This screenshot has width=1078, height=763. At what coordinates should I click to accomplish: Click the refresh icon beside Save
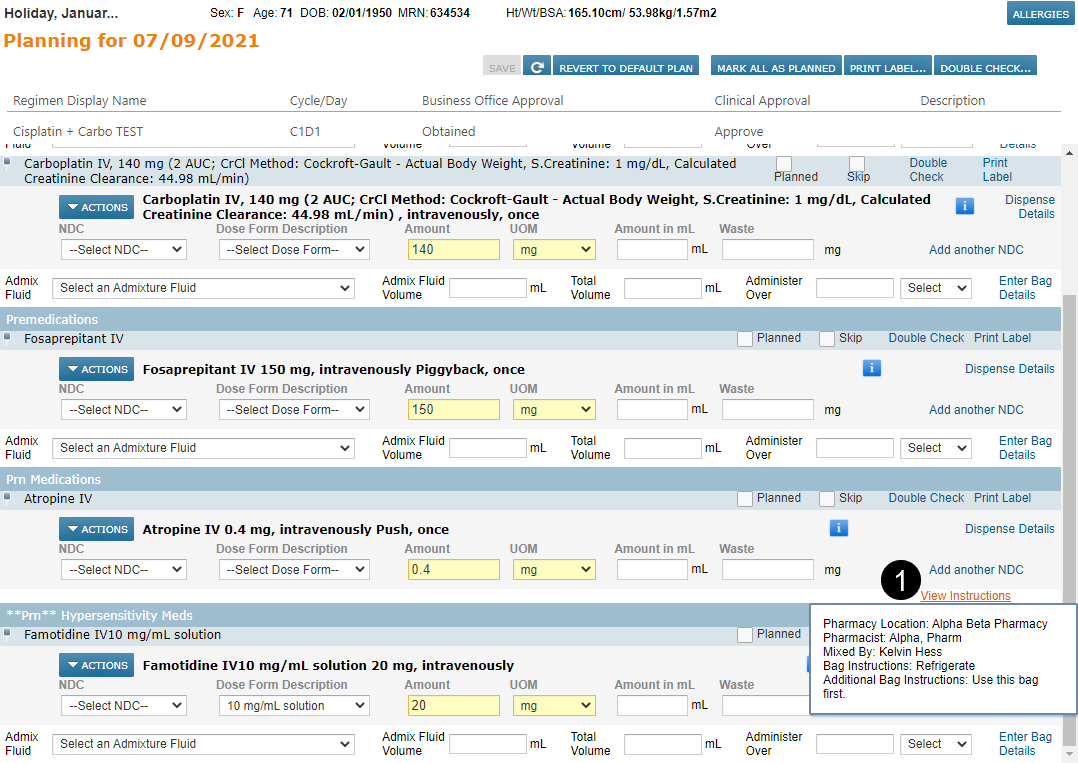pyautogui.click(x=537, y=67)
